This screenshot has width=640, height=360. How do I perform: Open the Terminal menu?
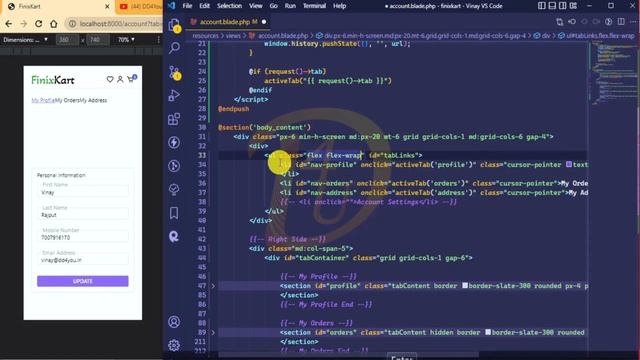(x=314, y=6)
